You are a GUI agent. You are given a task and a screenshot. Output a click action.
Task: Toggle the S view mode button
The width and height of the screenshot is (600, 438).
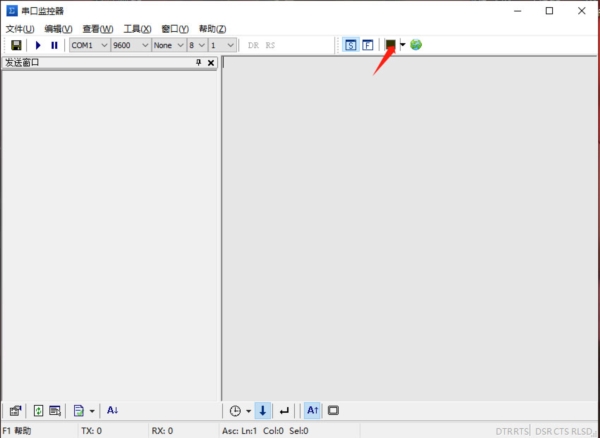click(x=350, y=45)
